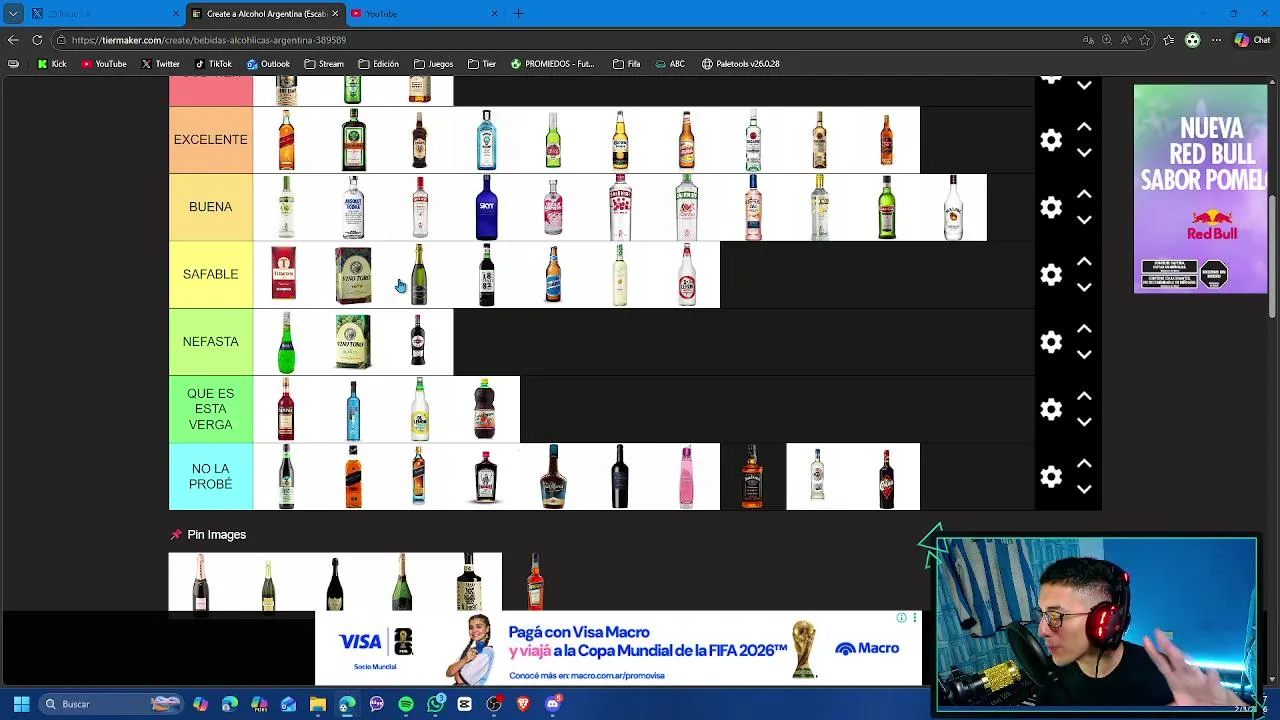Move NEFASTA row up with arrow
Screen dimensions: 1280x720
coord(1084,329)
